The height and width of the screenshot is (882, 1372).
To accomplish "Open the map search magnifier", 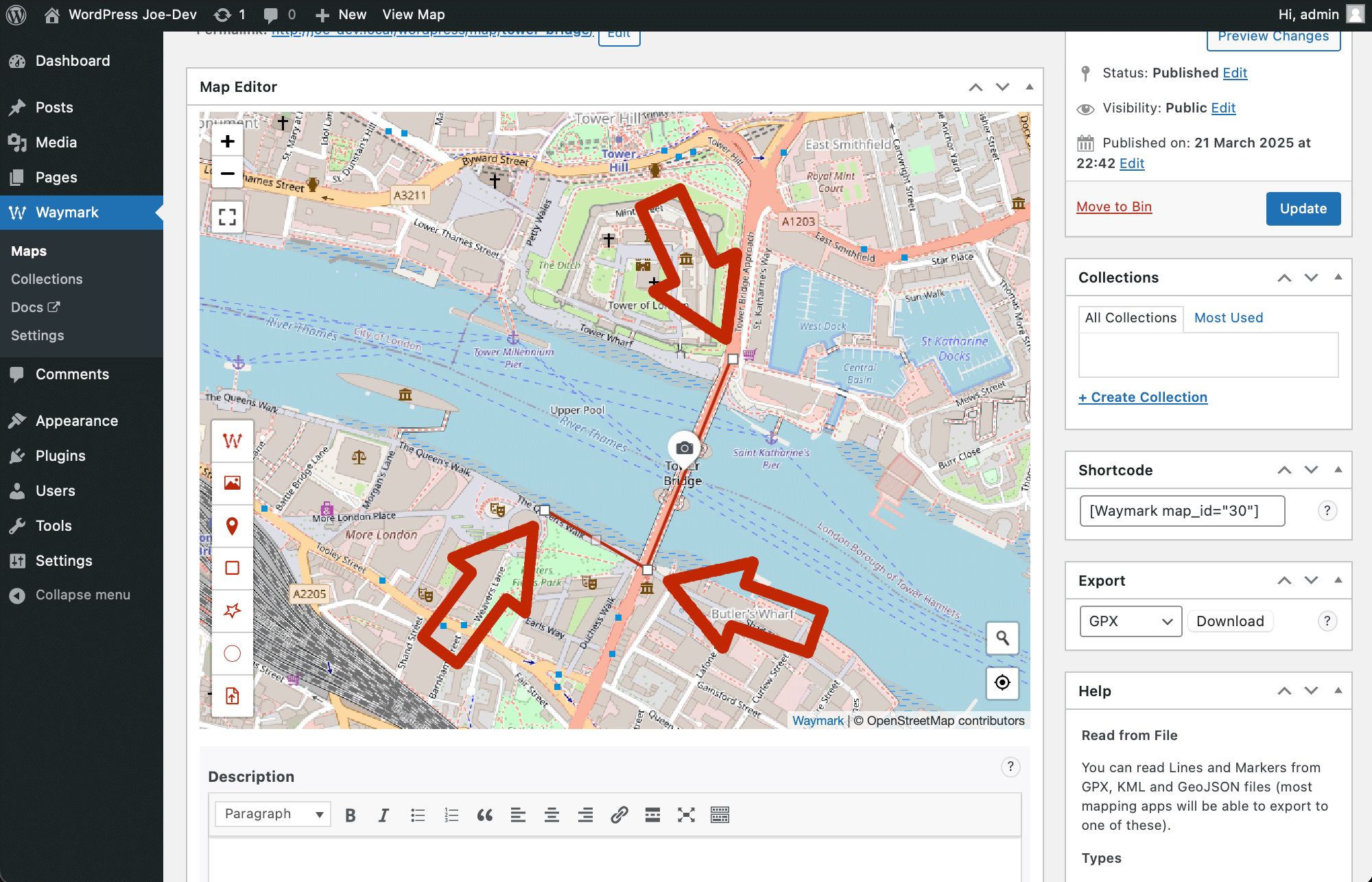I will point(1002,639).
